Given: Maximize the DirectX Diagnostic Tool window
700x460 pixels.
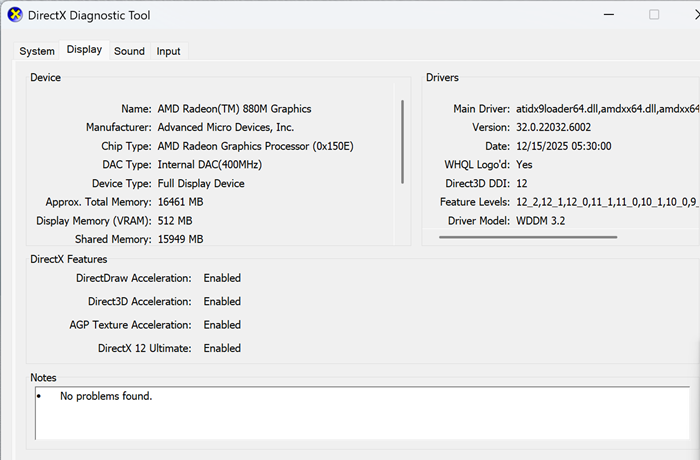Looking at the screenshot, I should [x=654, y=15].
